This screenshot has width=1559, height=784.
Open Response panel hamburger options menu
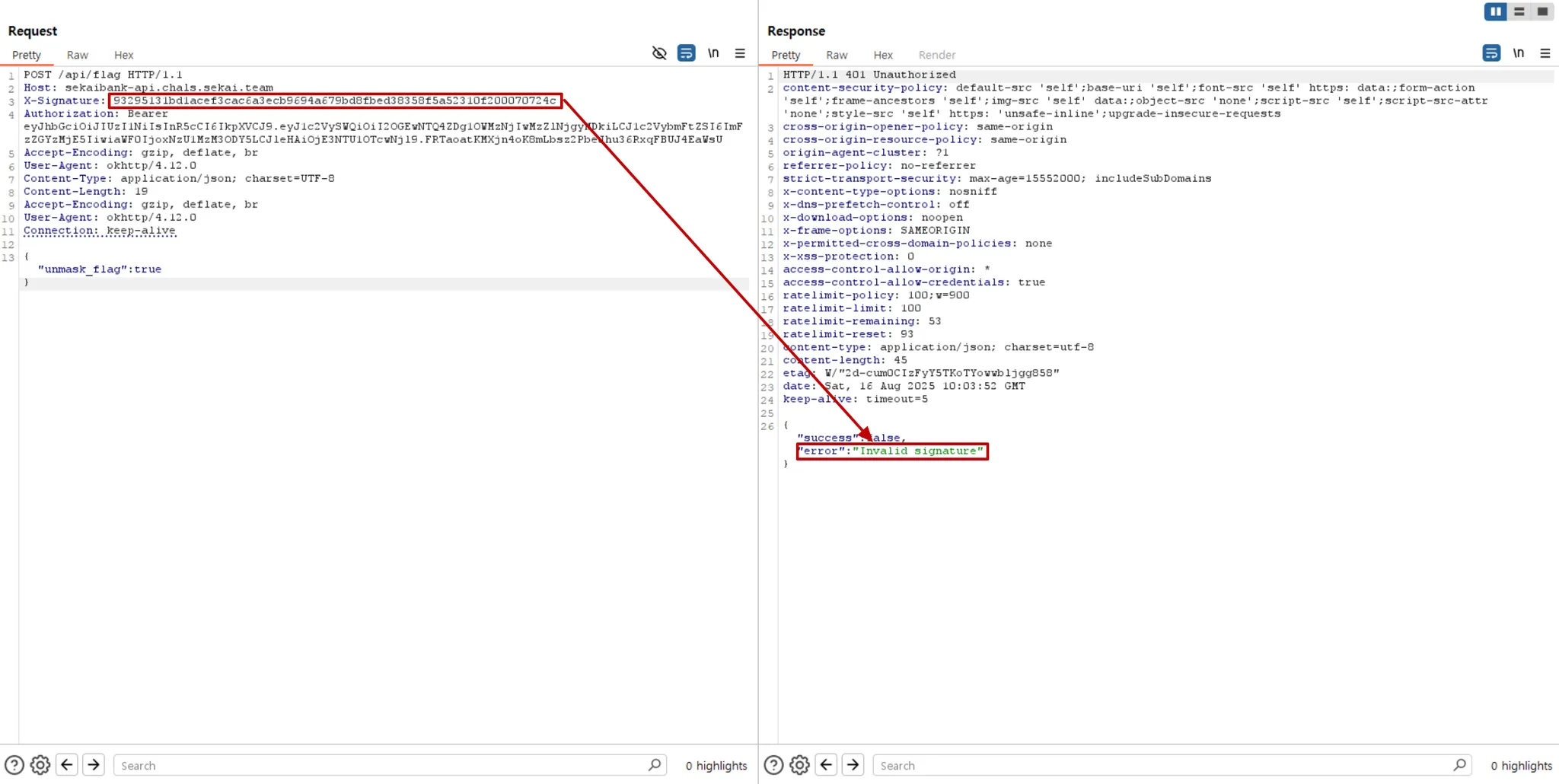1545,53
